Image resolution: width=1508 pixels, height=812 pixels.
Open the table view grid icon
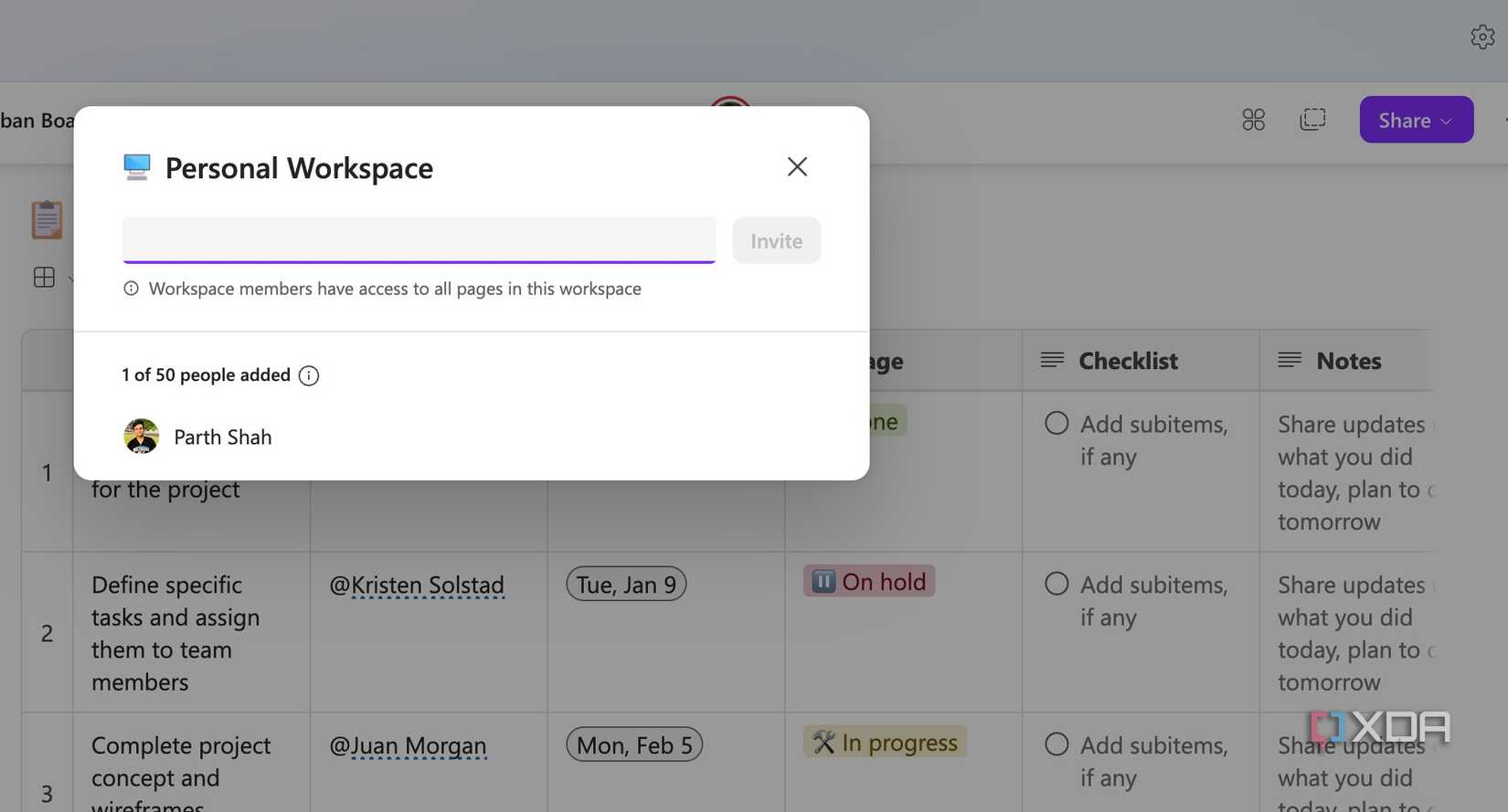coord(44,277)
